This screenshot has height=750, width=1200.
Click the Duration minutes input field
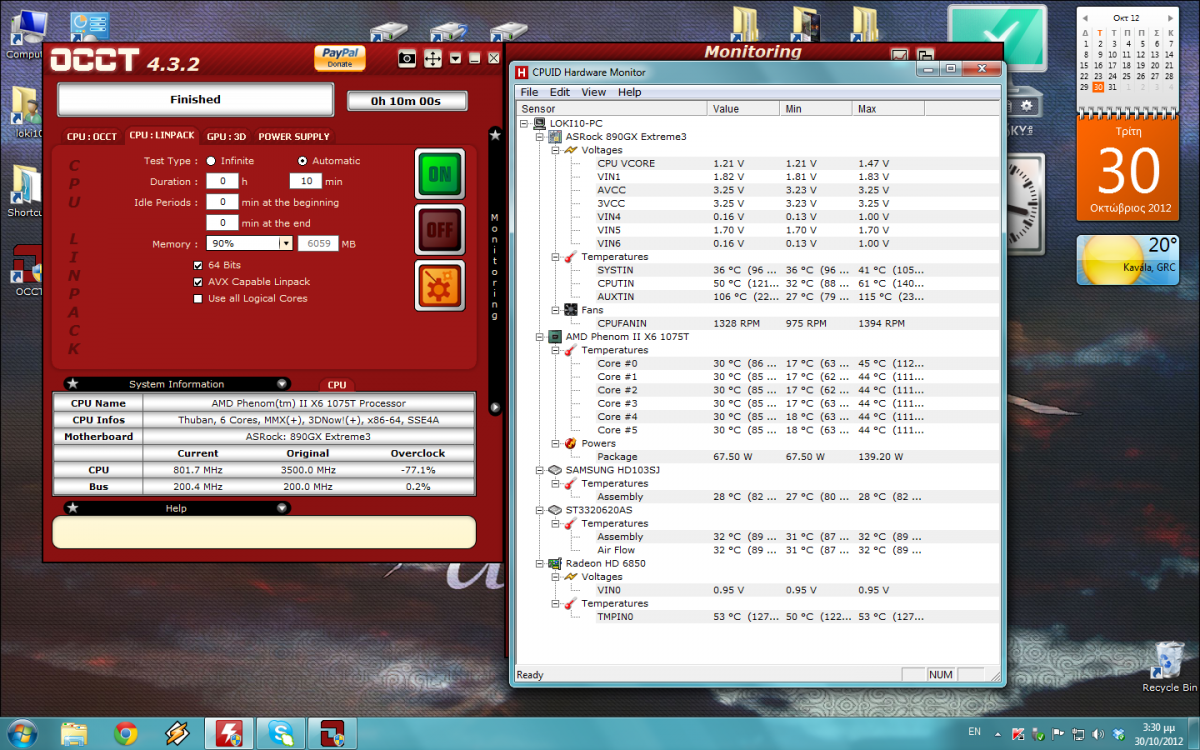[x=305, y=181]
